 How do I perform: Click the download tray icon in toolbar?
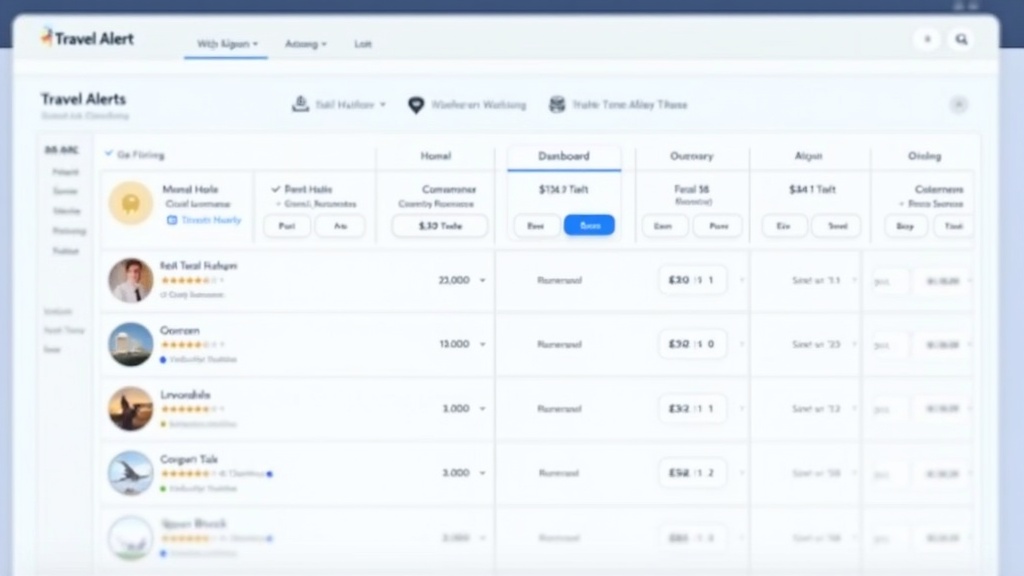click(x=299, y=104)
